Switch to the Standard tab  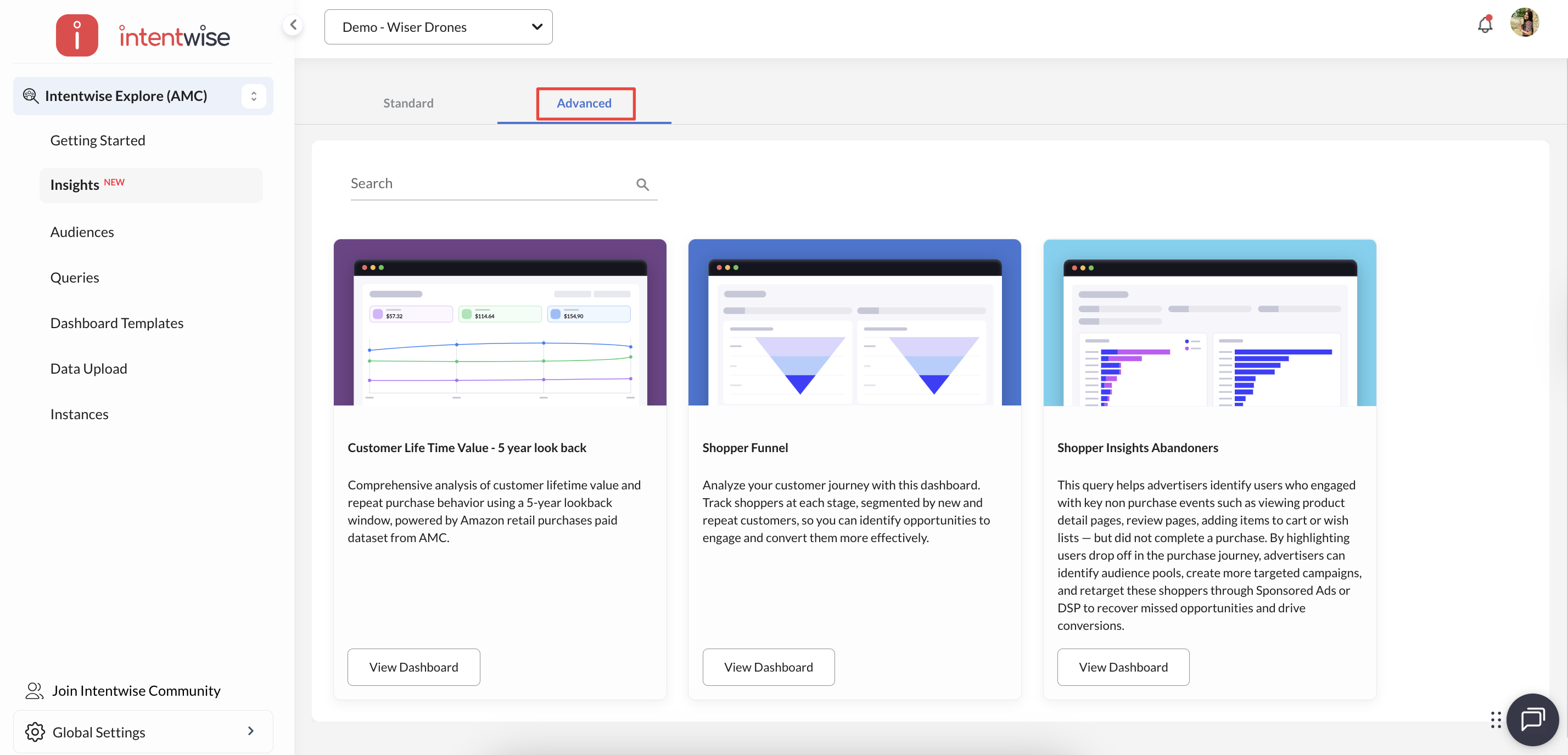(x=408, y=103)
